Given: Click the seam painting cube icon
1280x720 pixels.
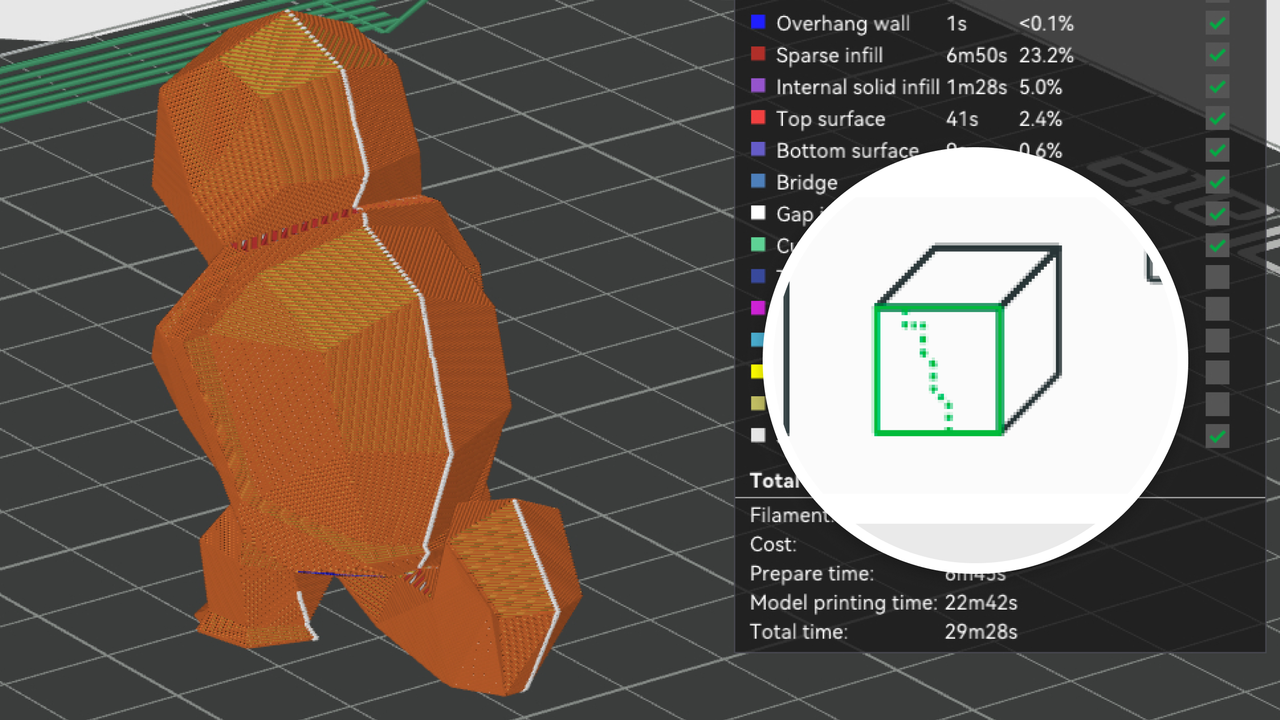Looking at the screenshot, I should (x=965, y=340).
